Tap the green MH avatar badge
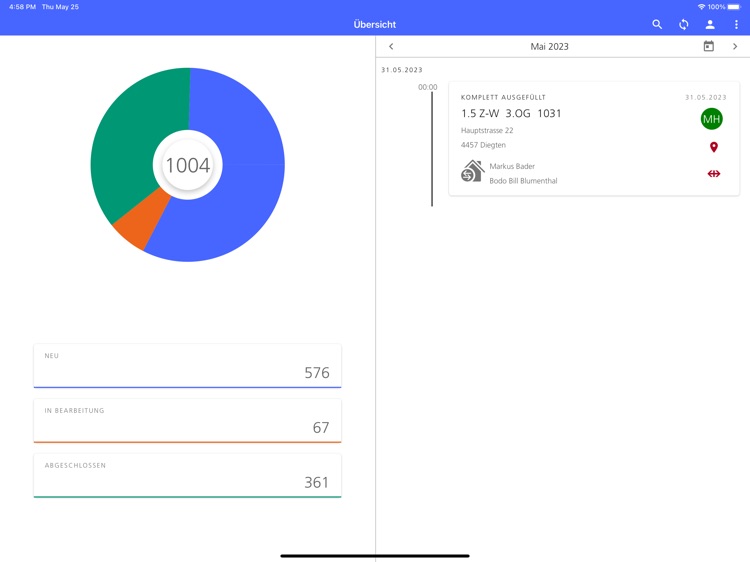Viewport: 750px width, 562px height. (711, 119)
